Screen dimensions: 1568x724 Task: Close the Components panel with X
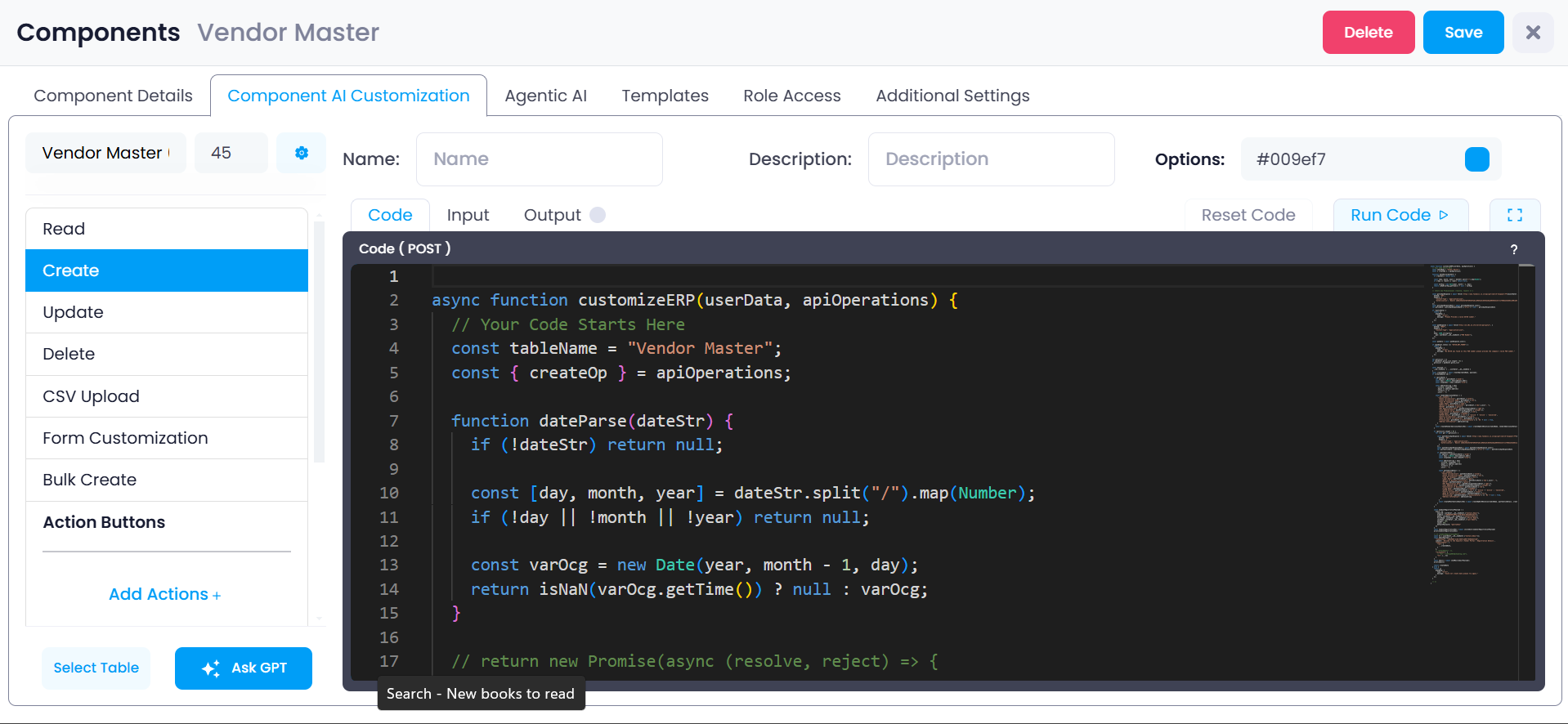pyautogui.click(x=1533, y=32)
